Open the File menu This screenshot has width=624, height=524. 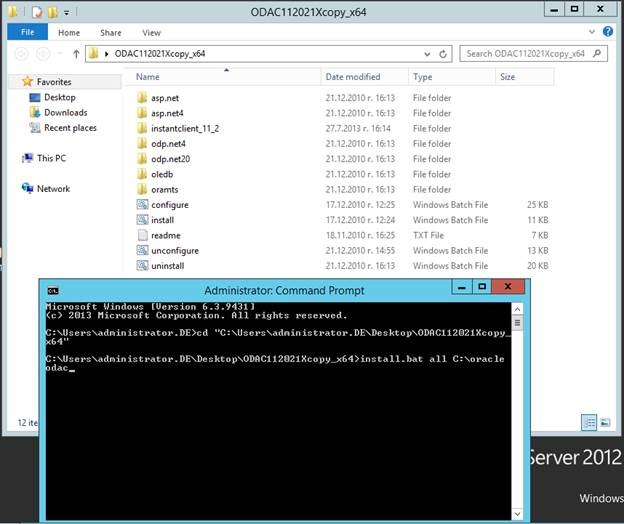click(x=26, y=33)
